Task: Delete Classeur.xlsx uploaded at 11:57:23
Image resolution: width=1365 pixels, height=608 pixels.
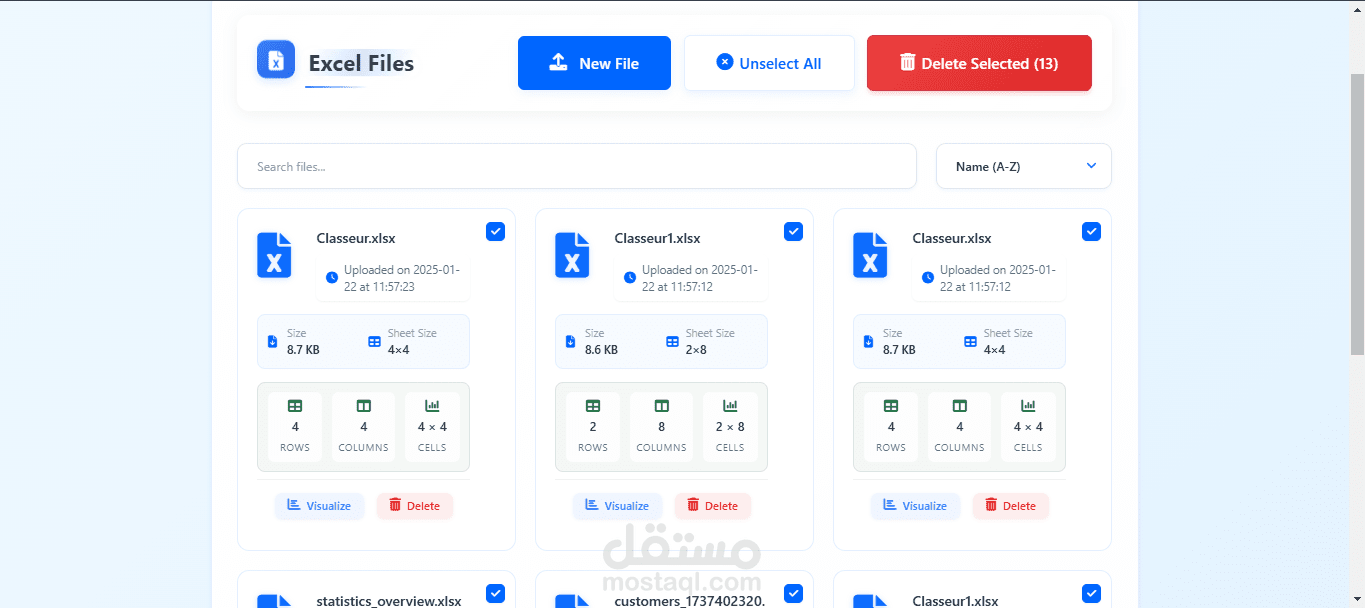Action: pyautogui.click(x=415, y=506)
